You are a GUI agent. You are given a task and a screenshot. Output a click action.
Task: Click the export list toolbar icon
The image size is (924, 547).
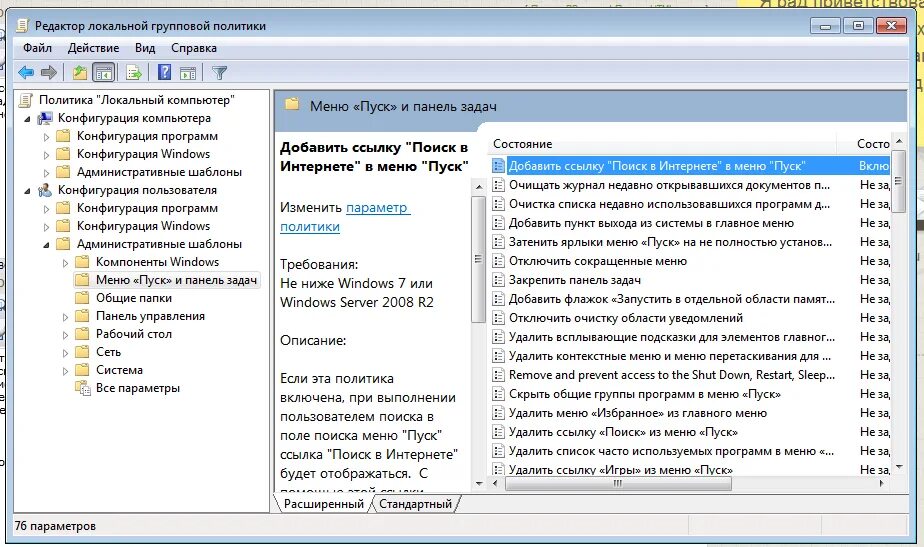tap(134, 73)
